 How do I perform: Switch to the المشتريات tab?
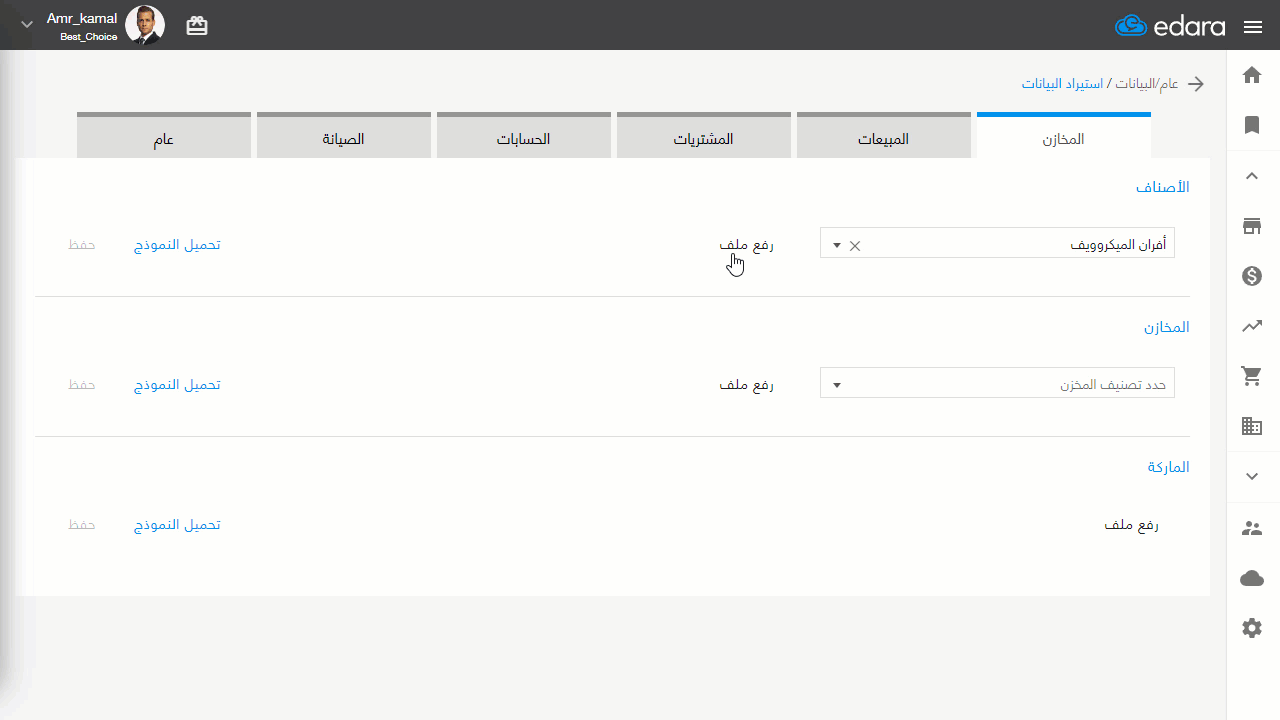point(703,136)
